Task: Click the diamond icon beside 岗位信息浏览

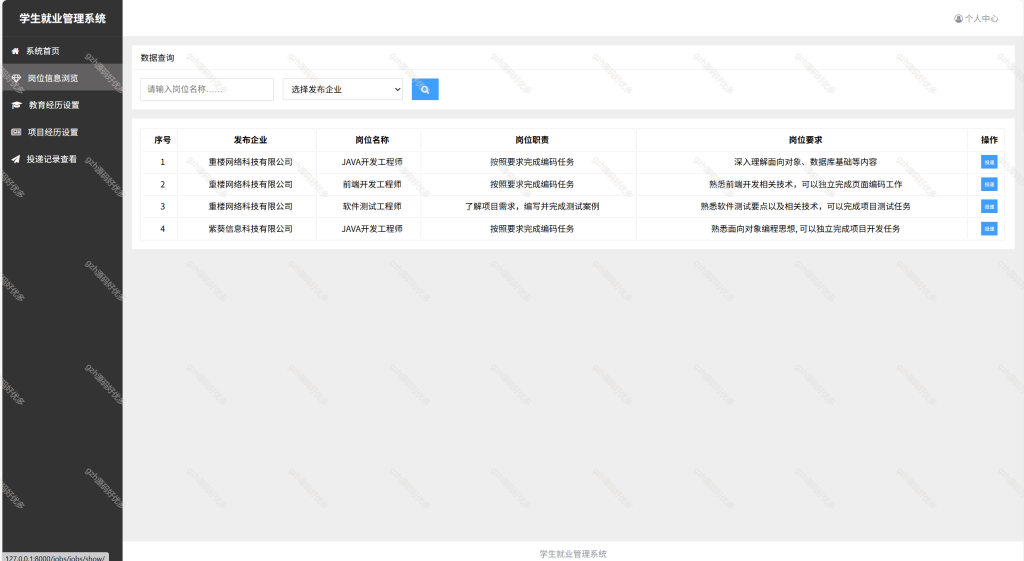Action: point(16,78)
